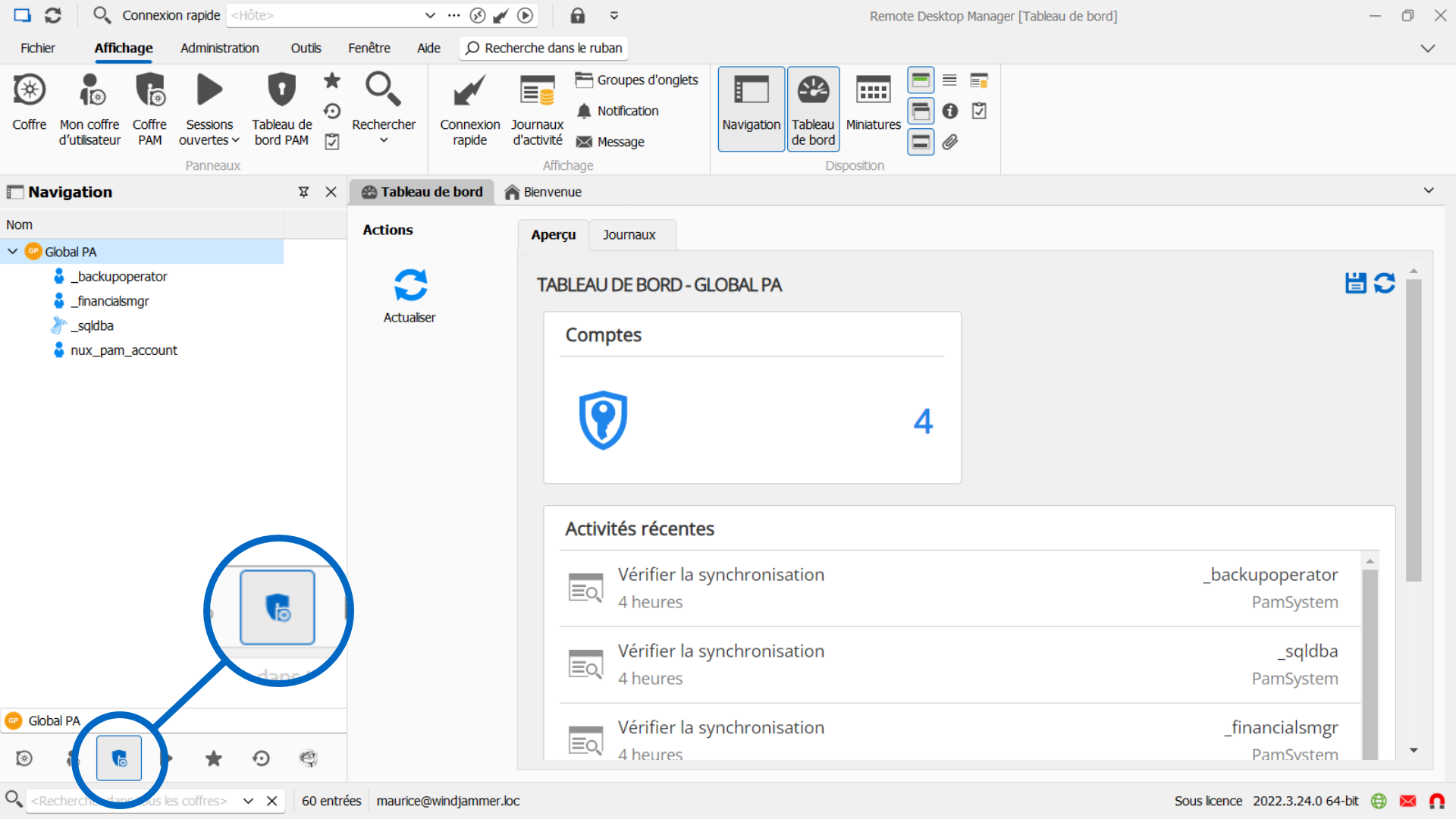Click the Connexion rapide ribbon icon
Image resolution: width=1456 pixels, height=819 pixels.
coord(469,91)
